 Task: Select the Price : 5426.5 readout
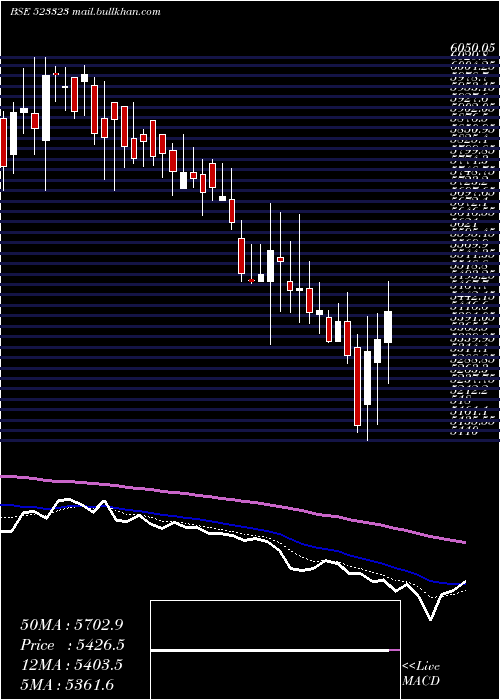[x=72, y=645]
